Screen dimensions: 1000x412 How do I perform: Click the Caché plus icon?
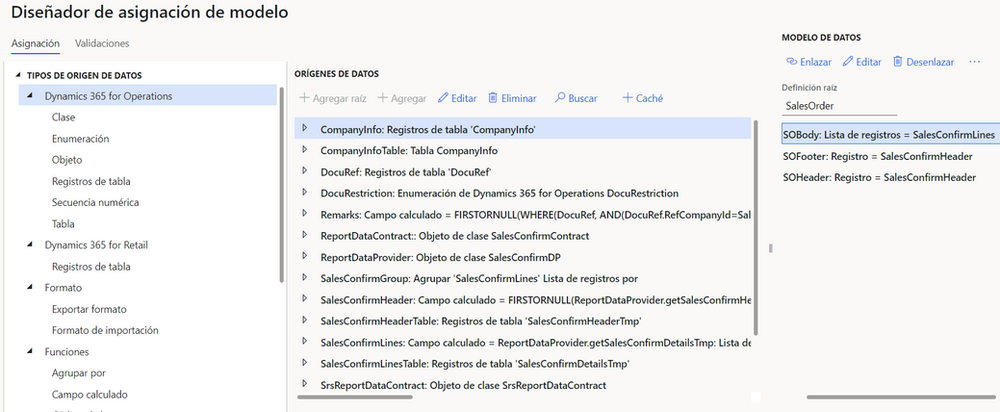(x=627, y=98)
